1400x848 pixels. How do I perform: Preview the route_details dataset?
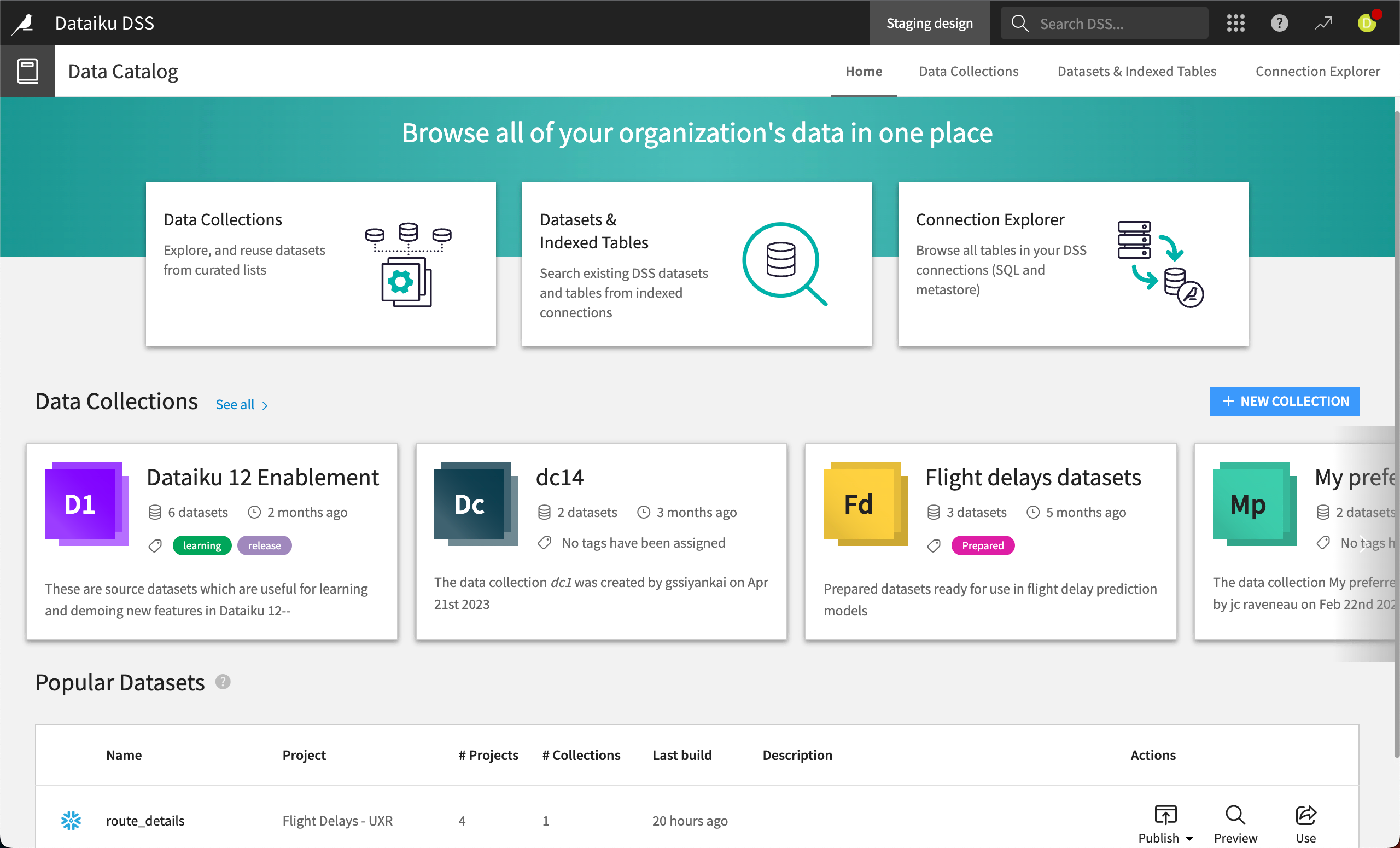(x=1235, y=823)
